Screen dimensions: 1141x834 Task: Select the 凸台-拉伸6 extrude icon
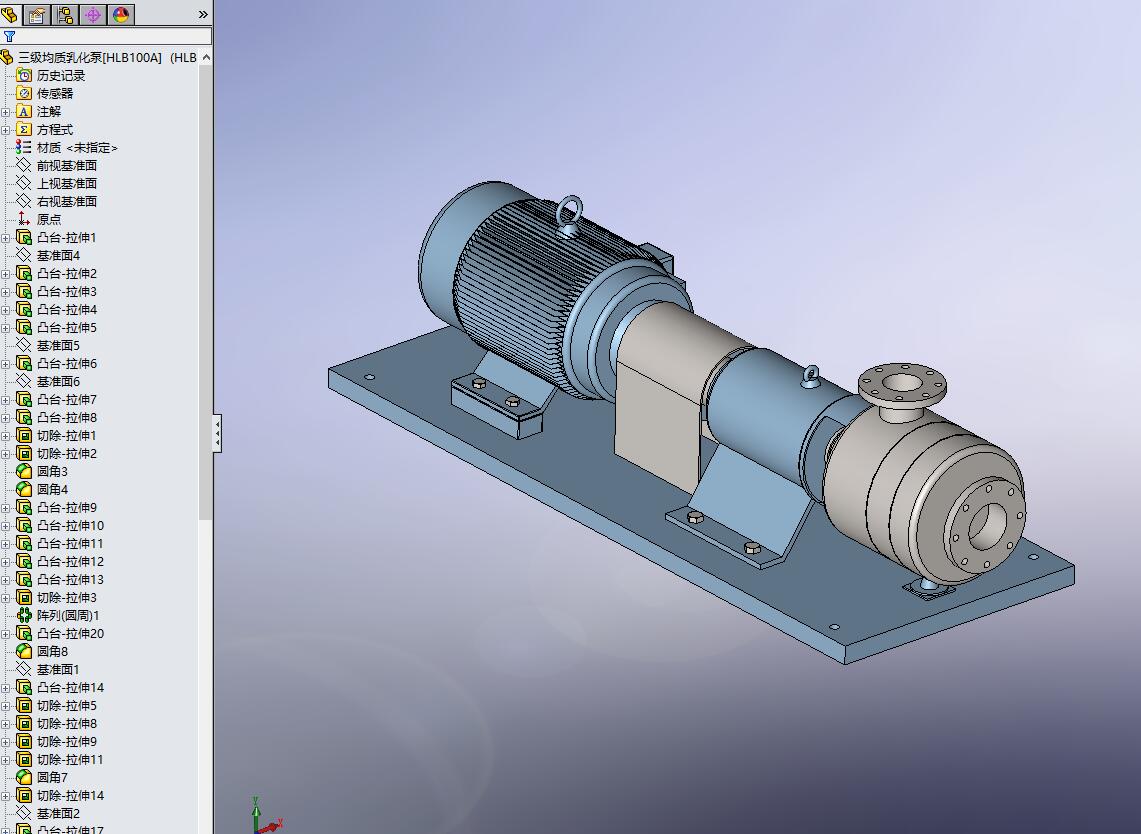point(24,363)
